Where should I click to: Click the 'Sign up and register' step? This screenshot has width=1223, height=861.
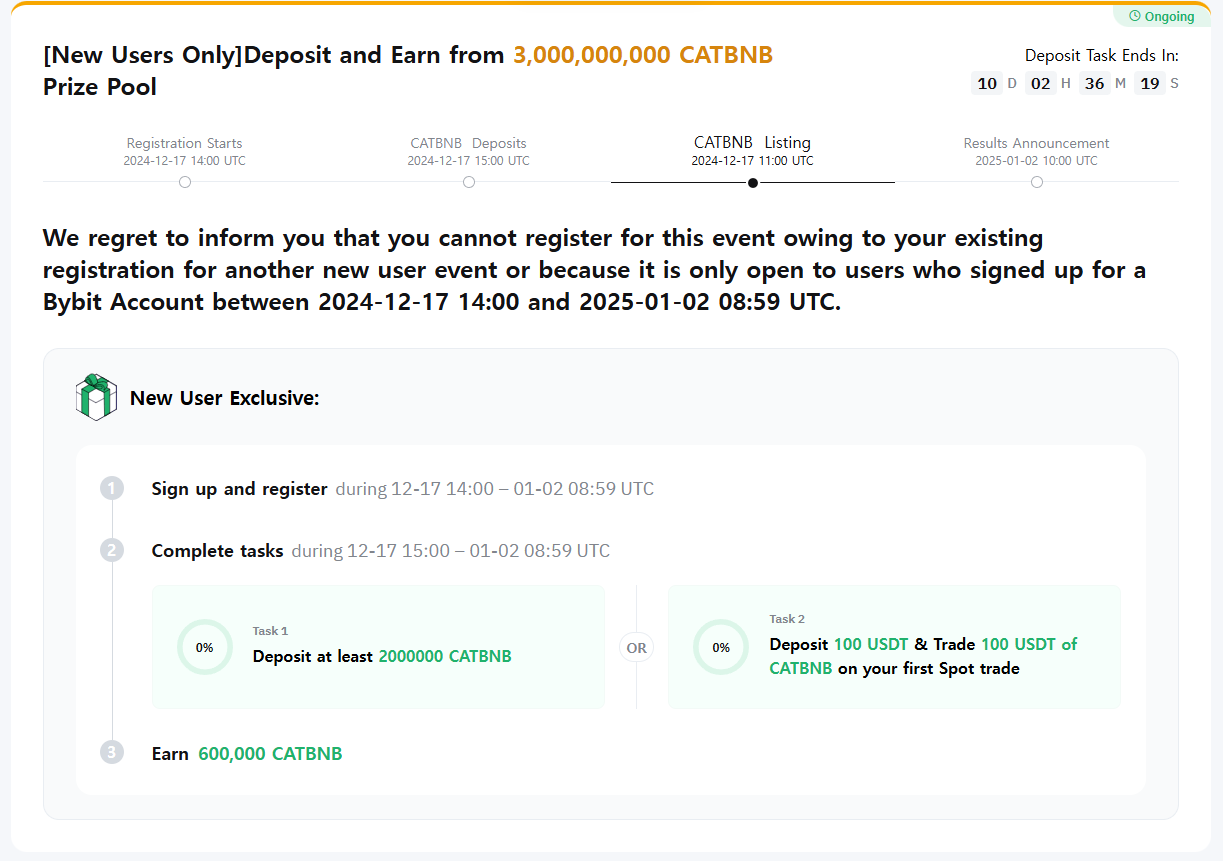239,489
